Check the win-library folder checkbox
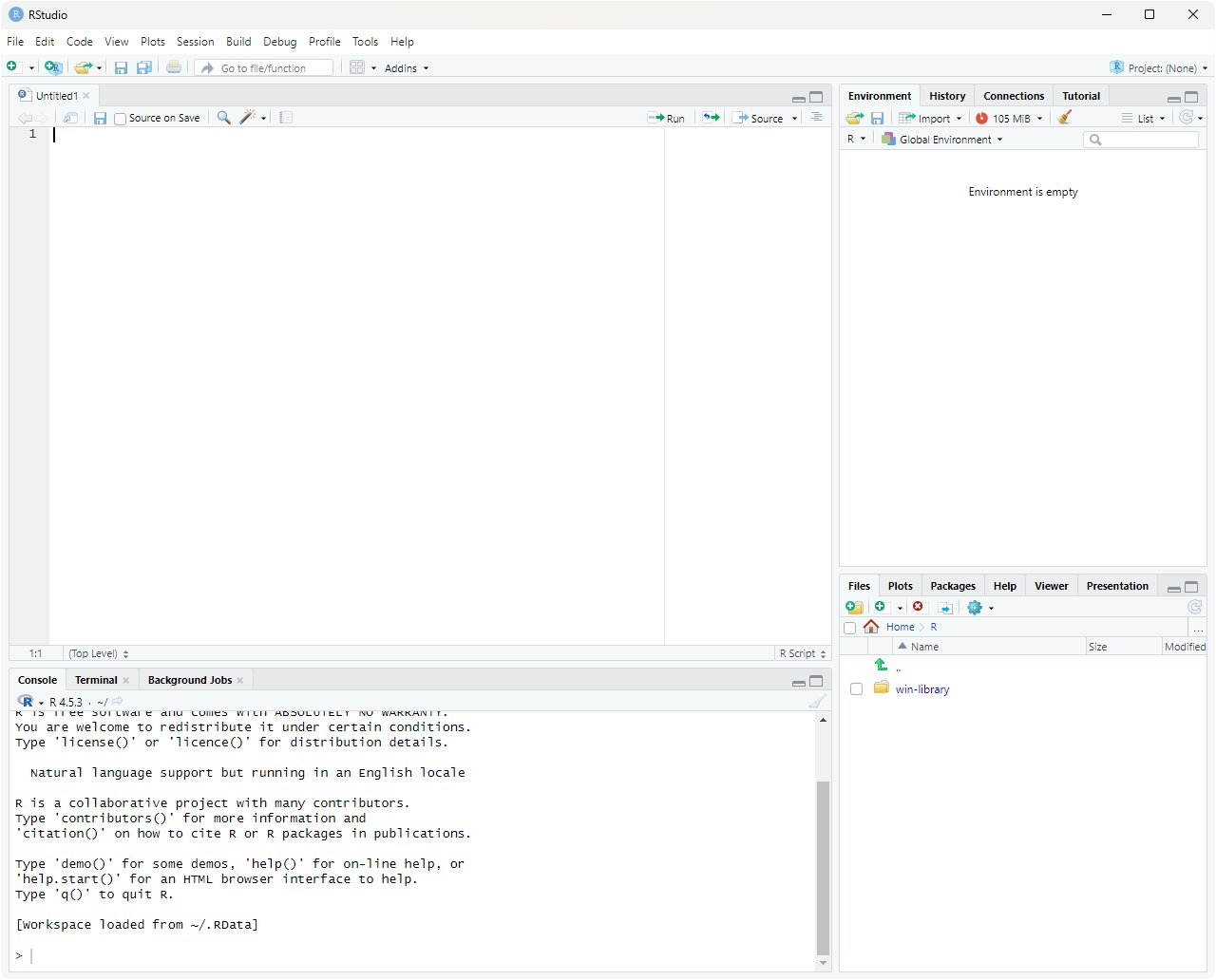The height and width of the screenshot is (980, 1216). point(856,689)
